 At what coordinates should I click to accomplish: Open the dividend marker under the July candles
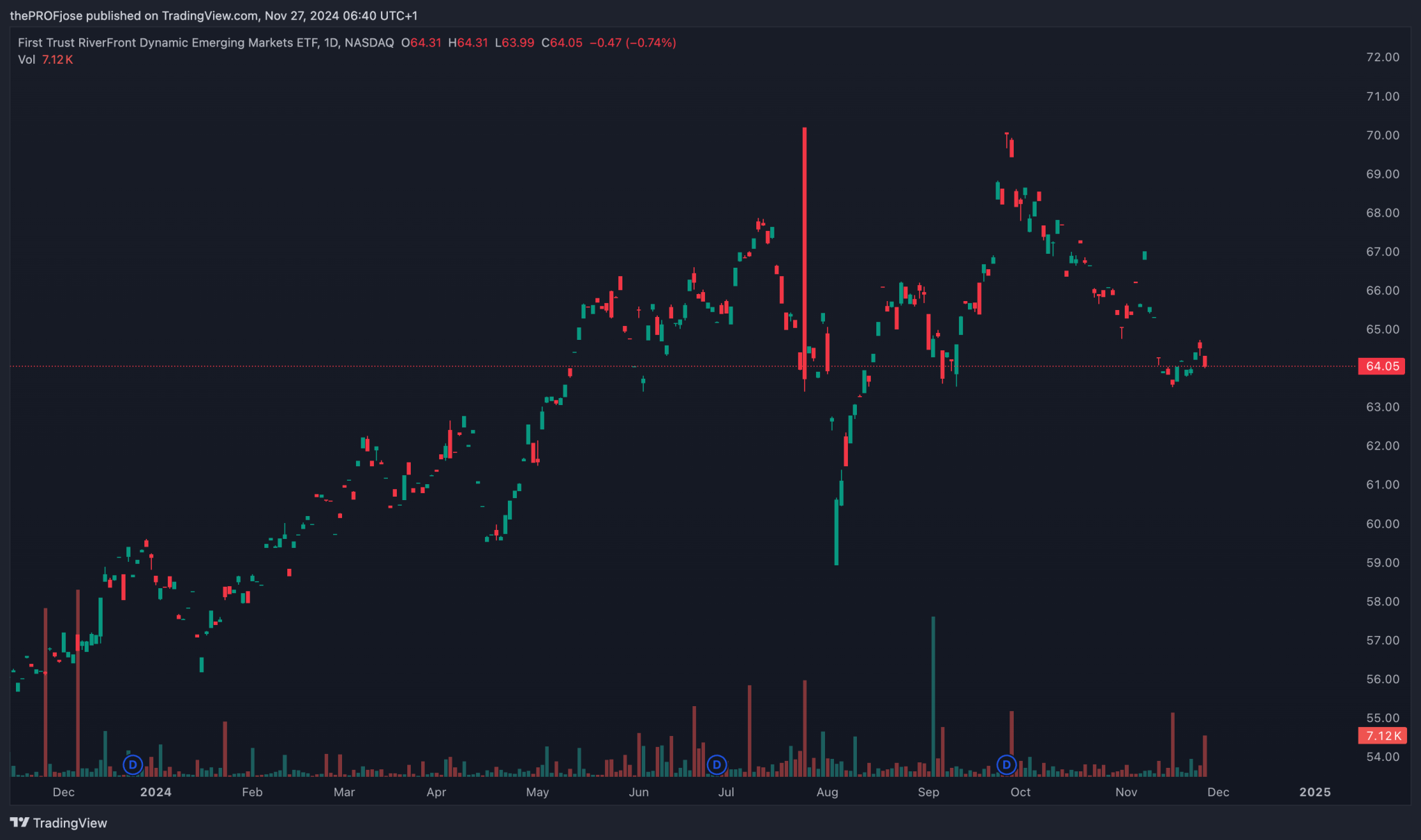tap(715, 765)
